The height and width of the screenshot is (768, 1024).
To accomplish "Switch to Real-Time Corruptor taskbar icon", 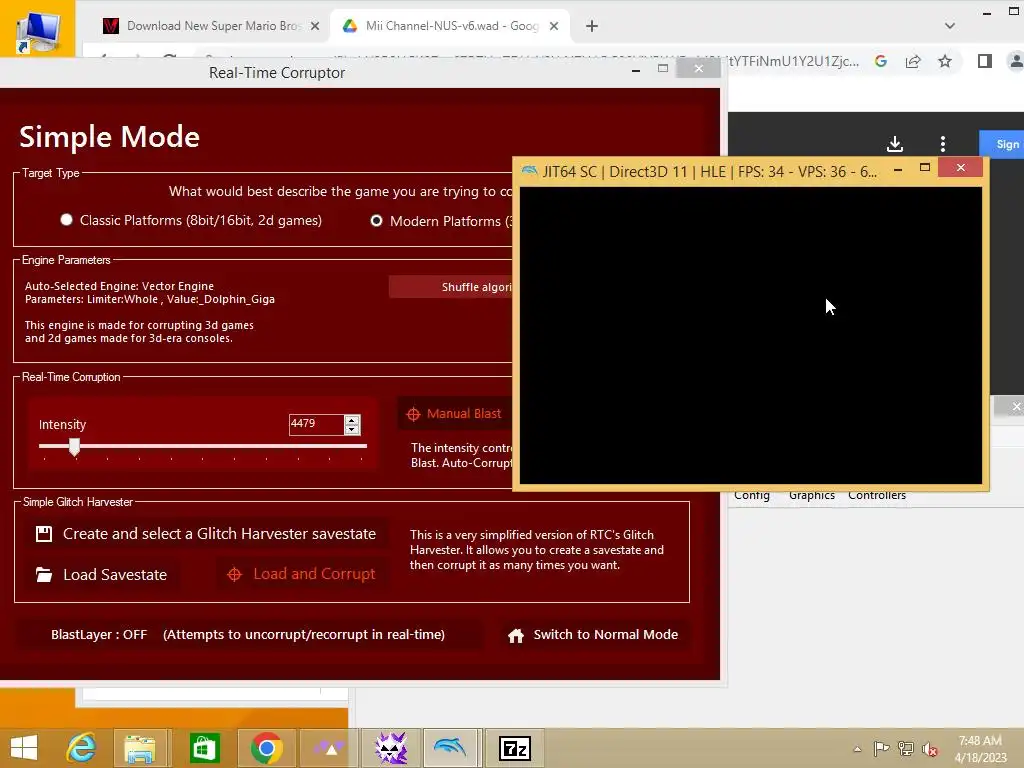I will (x=391, y=748).
